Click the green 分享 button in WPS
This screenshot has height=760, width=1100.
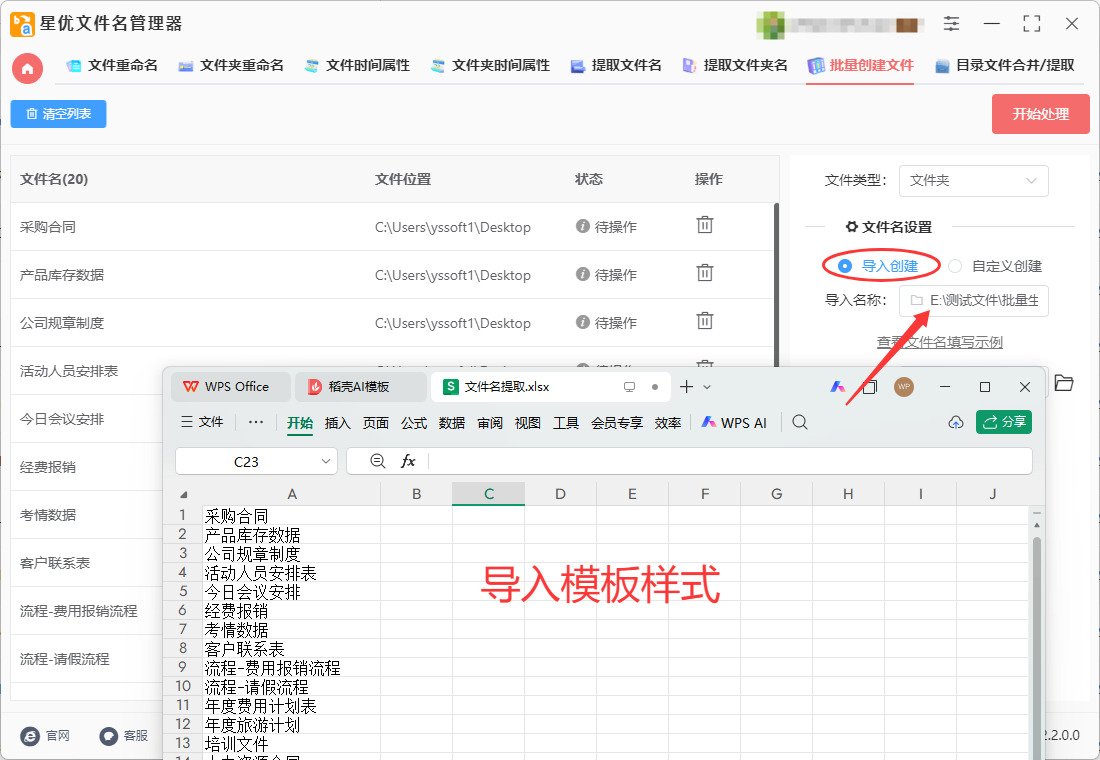point(1004,422)
